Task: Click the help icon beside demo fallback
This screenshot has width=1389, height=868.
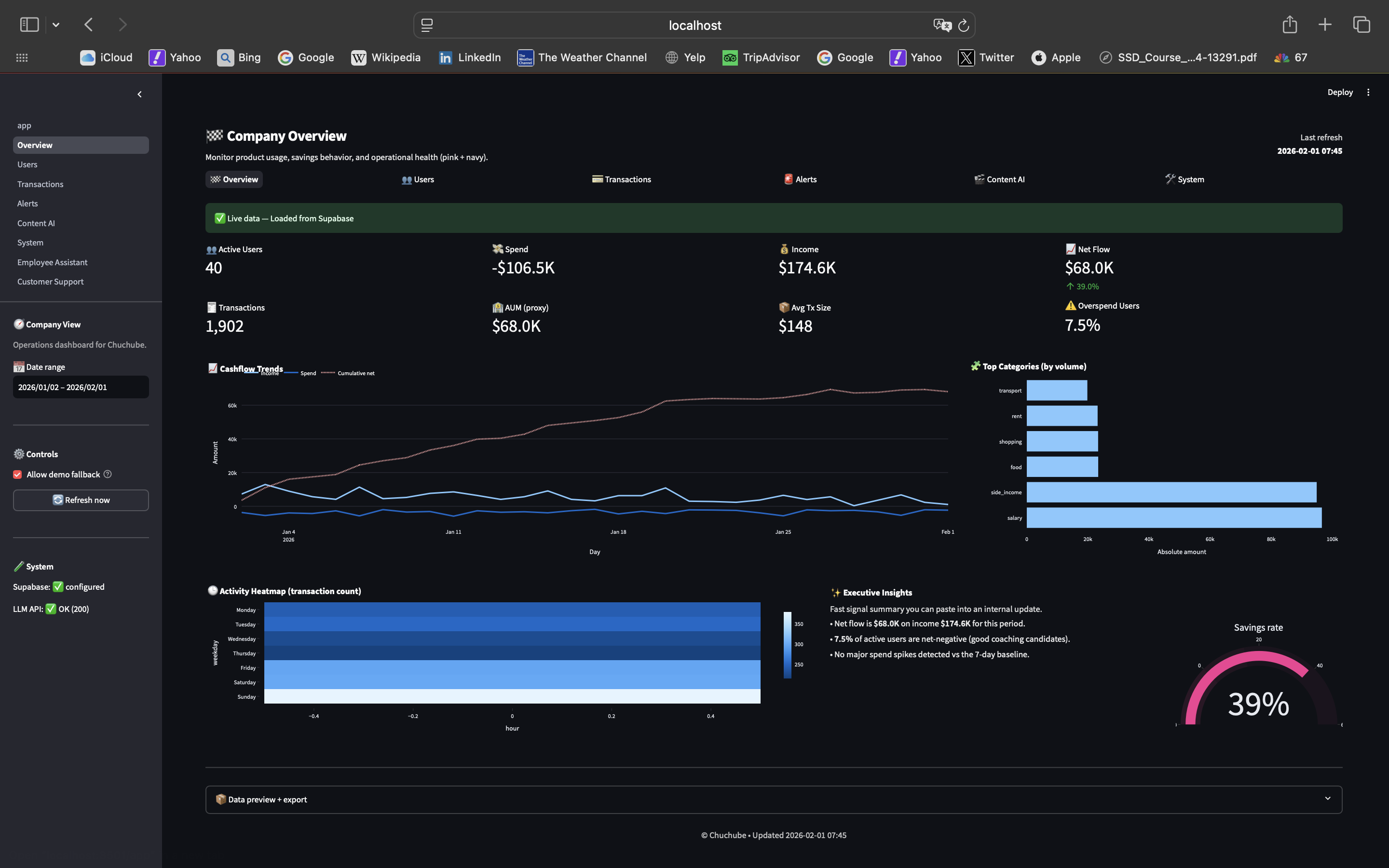Action: pyautogui.click(x=108, y=474)
